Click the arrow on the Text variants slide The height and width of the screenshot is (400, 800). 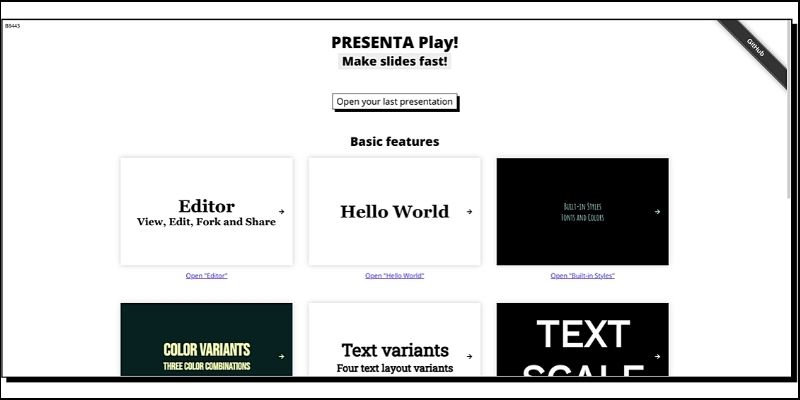pyautogui.click(x=469, y=357)
